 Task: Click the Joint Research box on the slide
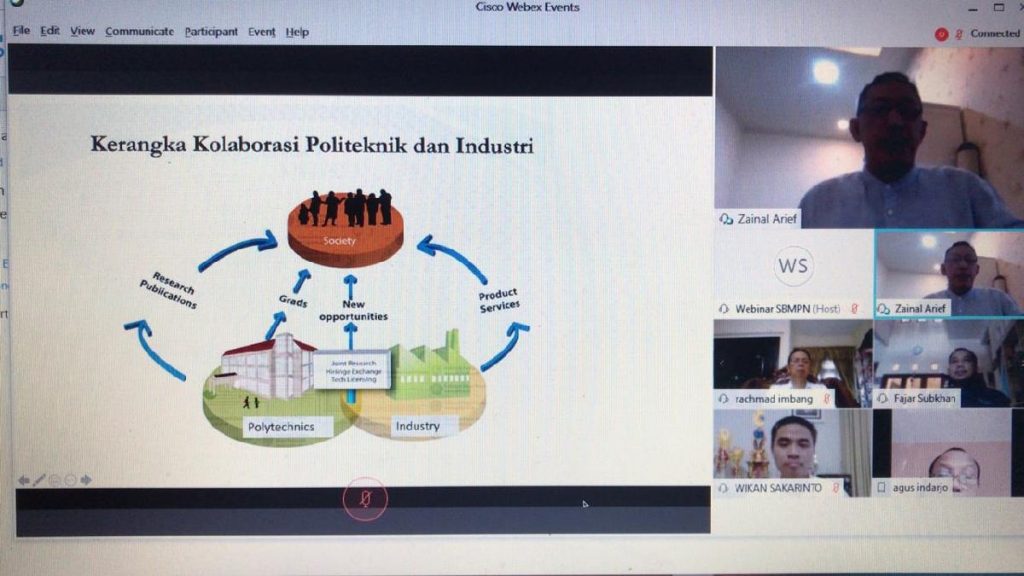coord(353,371)
